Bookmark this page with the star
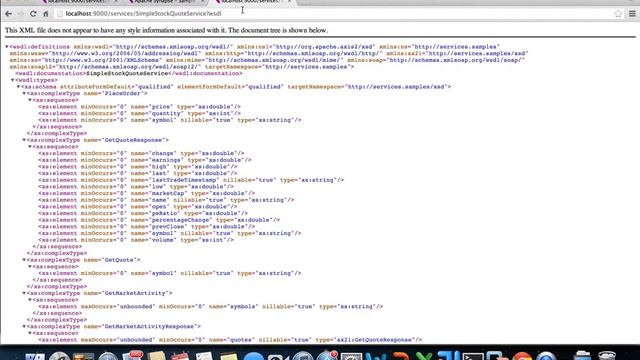This screenshot has width=640, height=360. (618, 13)
